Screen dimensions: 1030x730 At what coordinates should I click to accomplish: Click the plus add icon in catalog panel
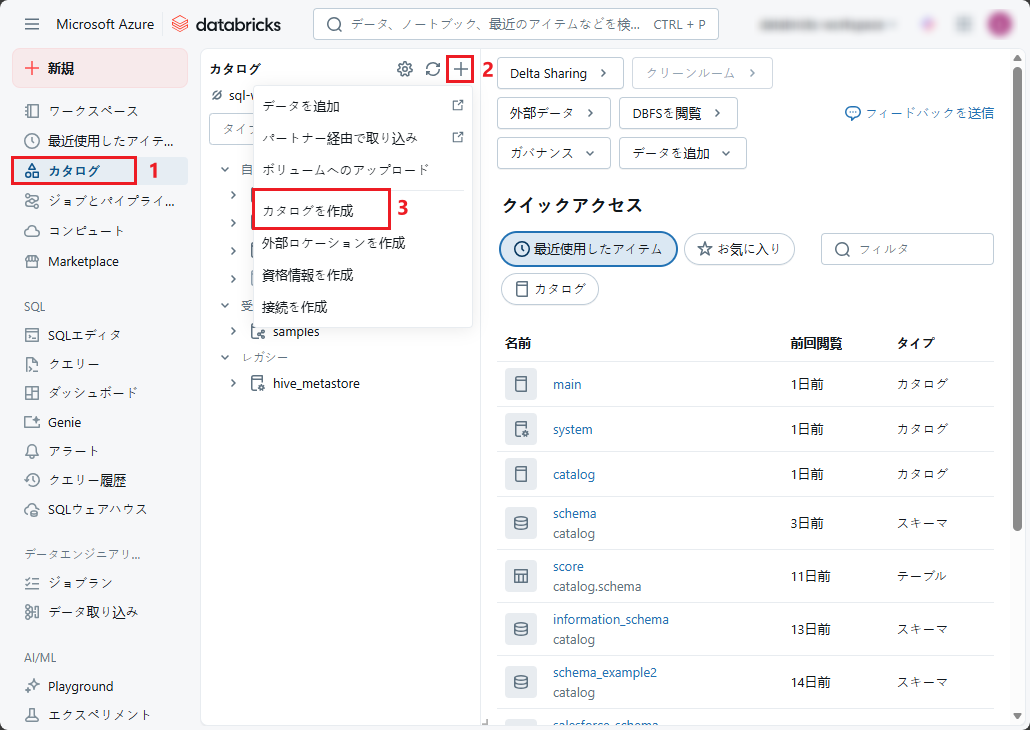click(460, 68)
